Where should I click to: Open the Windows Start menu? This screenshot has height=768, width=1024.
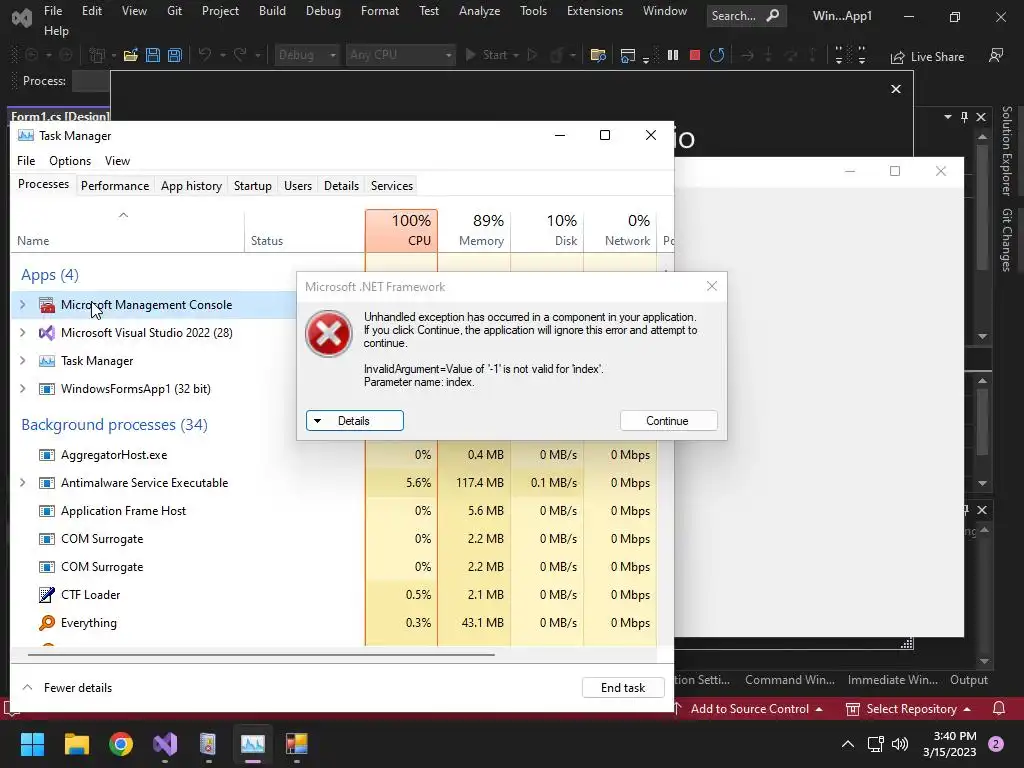click(32, 744)
